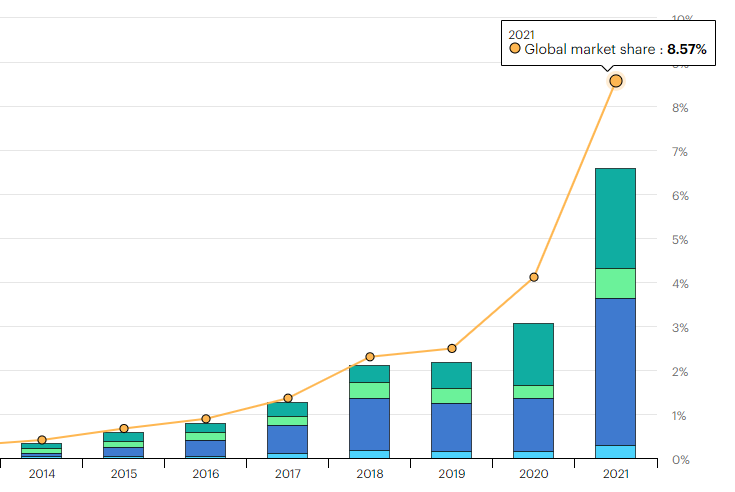Screen dimensions: 735x492
Task: Click the 2014 orange line data point
Action: 42,440
